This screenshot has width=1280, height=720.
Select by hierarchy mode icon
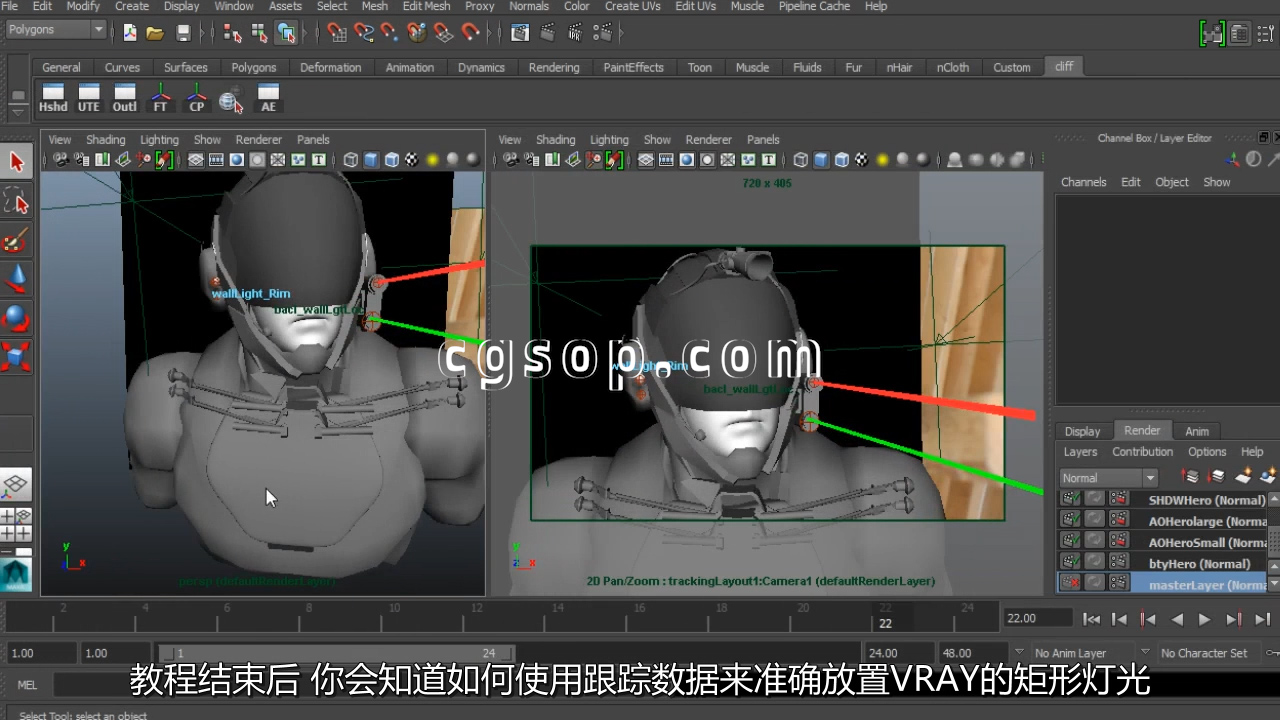(x=233, y=33)
